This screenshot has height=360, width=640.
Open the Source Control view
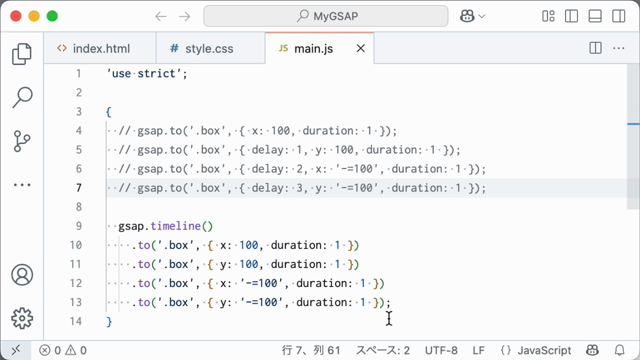22,141
